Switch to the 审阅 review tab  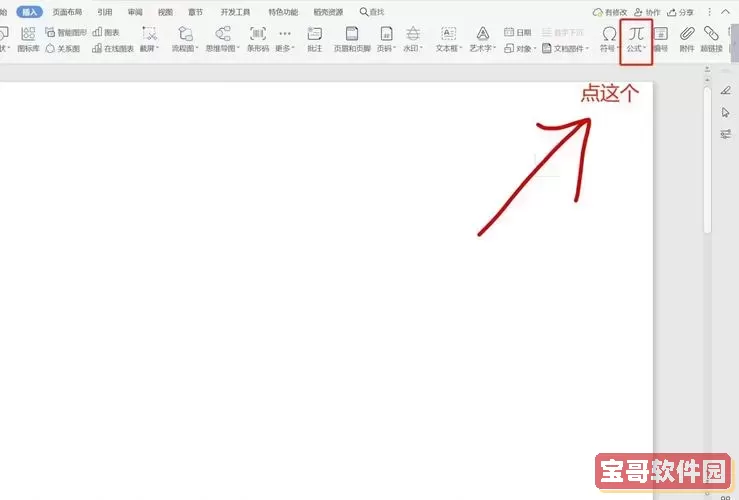click(135, 12)
